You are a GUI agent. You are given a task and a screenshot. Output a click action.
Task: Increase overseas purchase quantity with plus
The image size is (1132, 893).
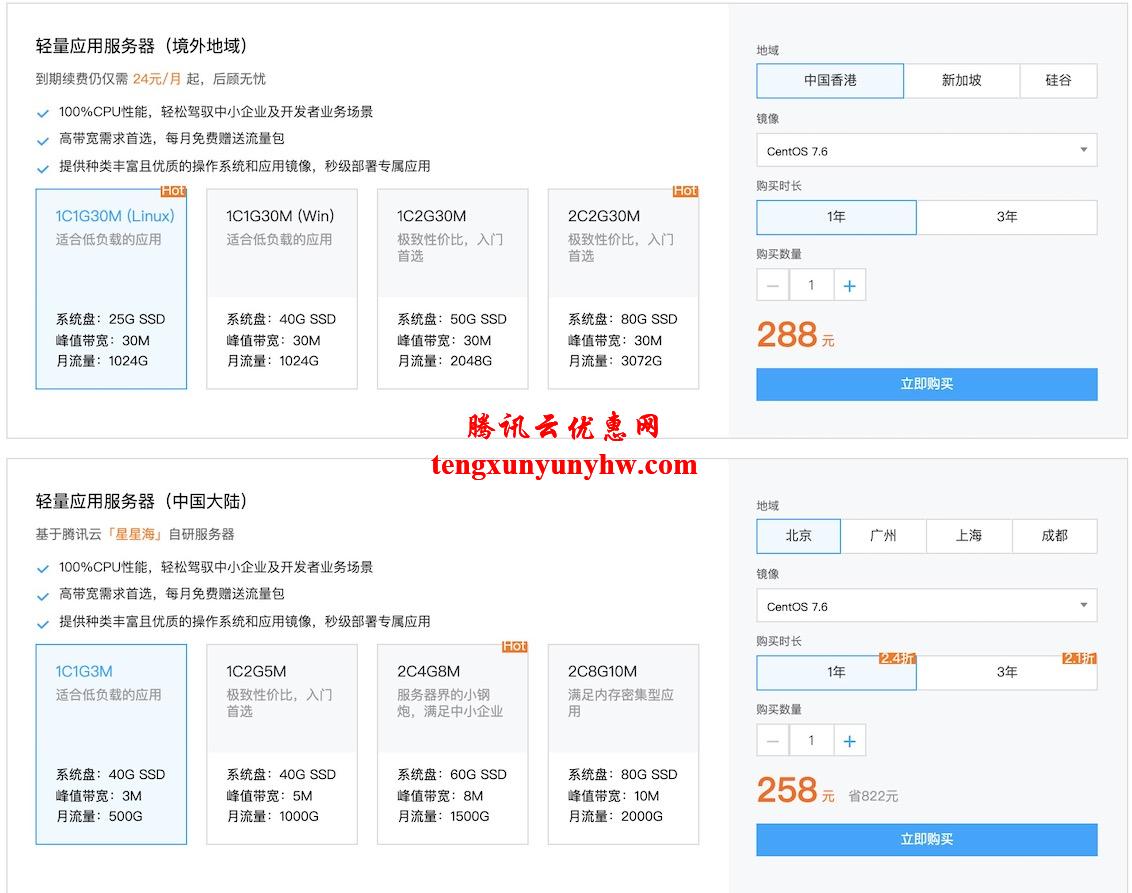(x=850, y=286)
